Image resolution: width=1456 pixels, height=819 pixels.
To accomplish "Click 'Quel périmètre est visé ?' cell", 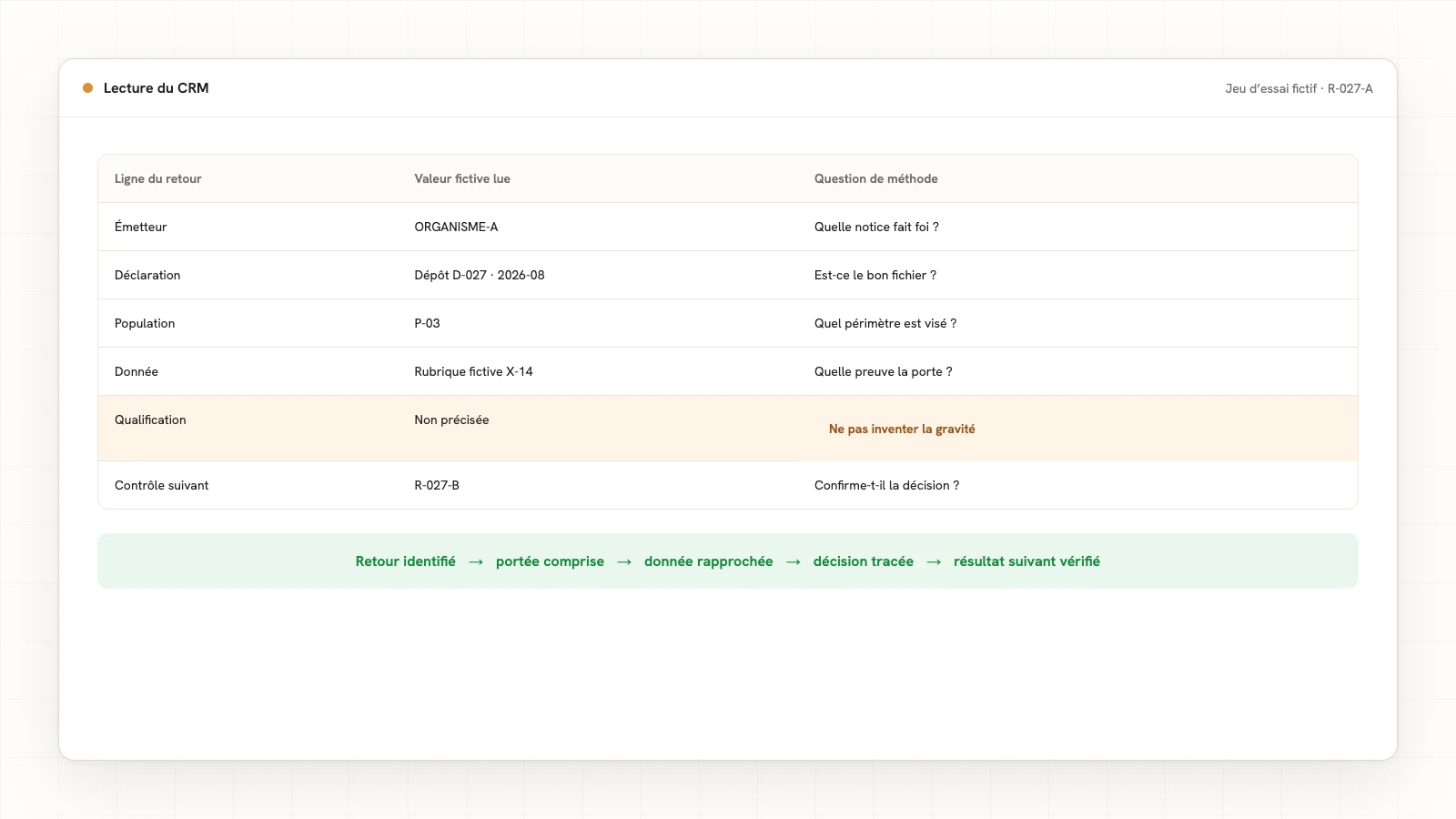I will tap(885, 323).
